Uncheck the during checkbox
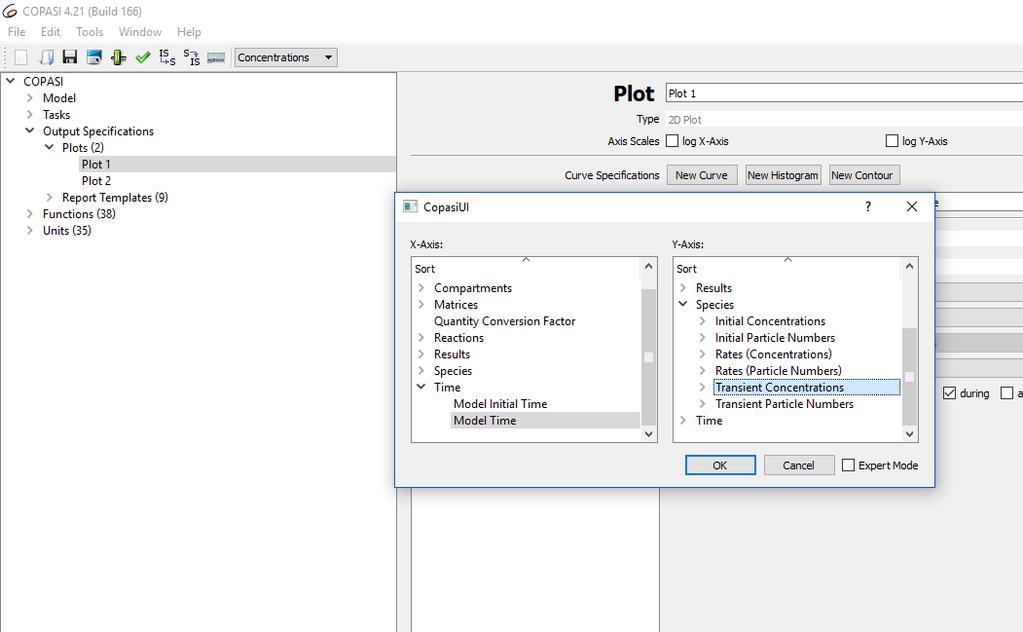1023x632 pixels. (x=949, y=393)
